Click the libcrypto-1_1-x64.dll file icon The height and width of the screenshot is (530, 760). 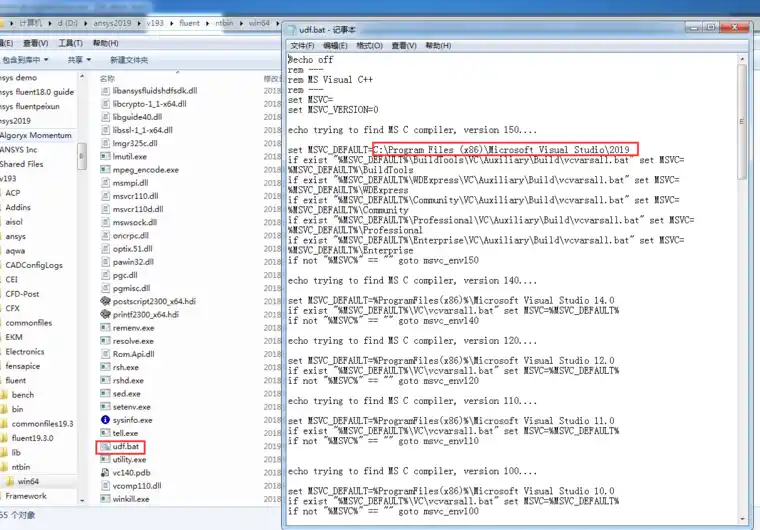tap(105, 104)
